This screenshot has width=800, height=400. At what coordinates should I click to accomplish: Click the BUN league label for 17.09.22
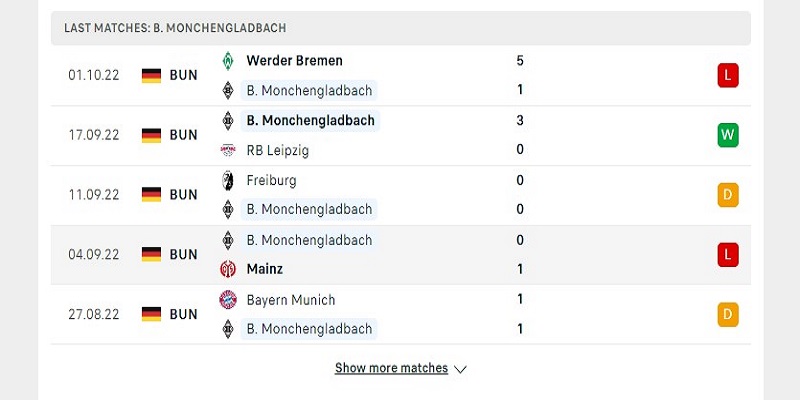coord(183,135)
